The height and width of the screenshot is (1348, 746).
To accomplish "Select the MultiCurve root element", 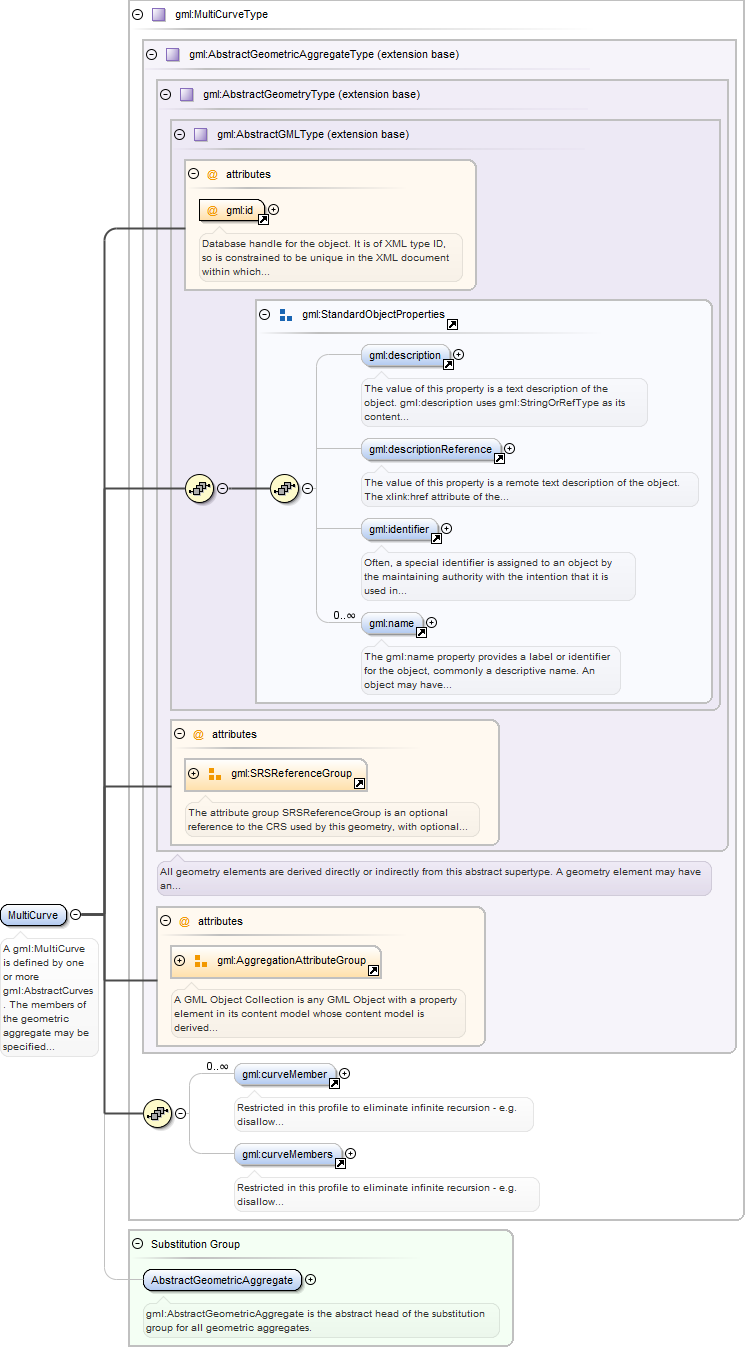I will [34, 914].
